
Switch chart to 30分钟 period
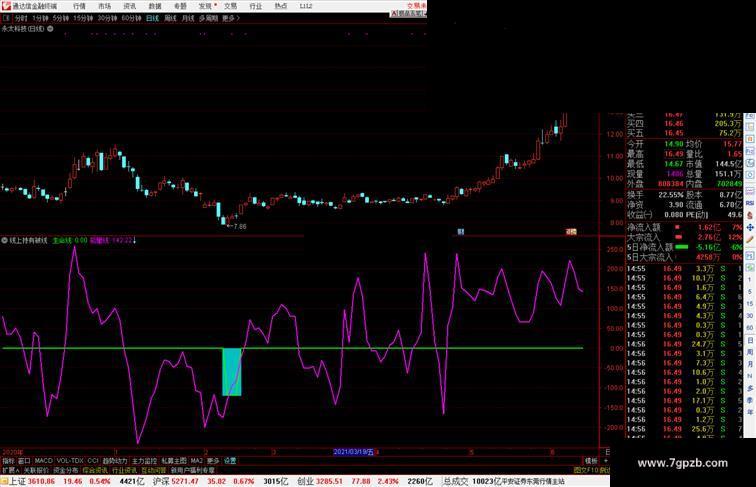point(107,18)
